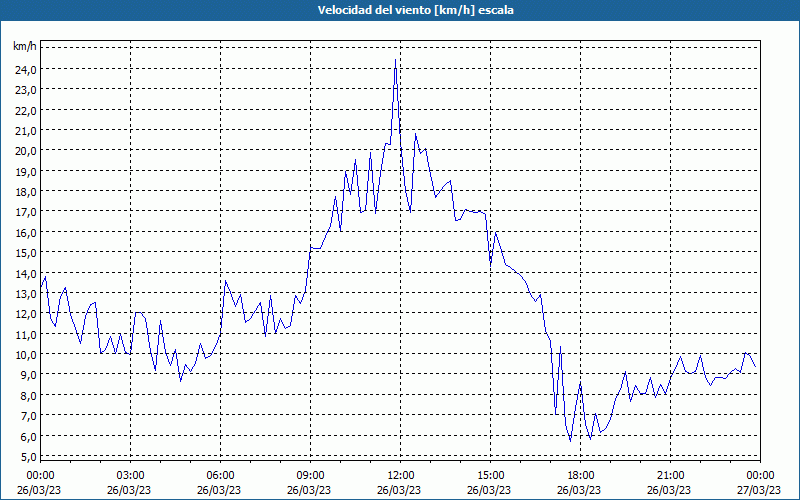Click the 20,0 y-axis label

tap(26, 151)
